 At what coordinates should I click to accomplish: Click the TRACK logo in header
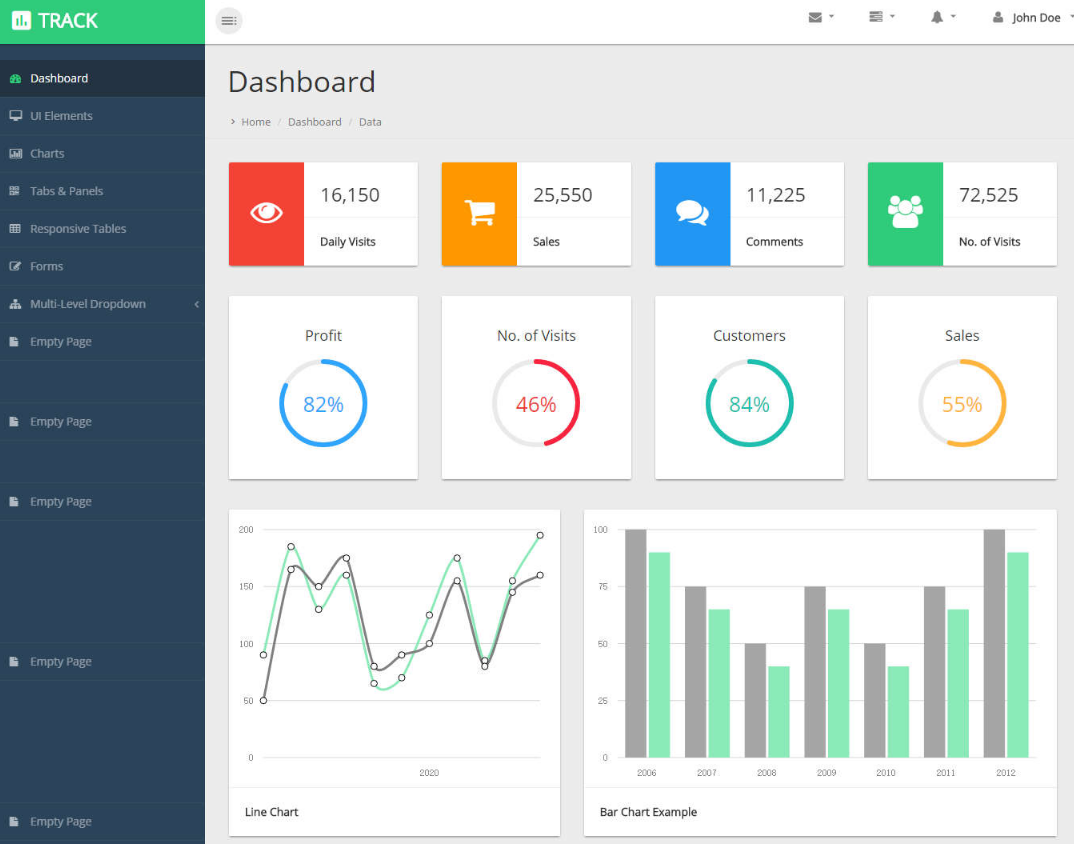coord(56,21)
